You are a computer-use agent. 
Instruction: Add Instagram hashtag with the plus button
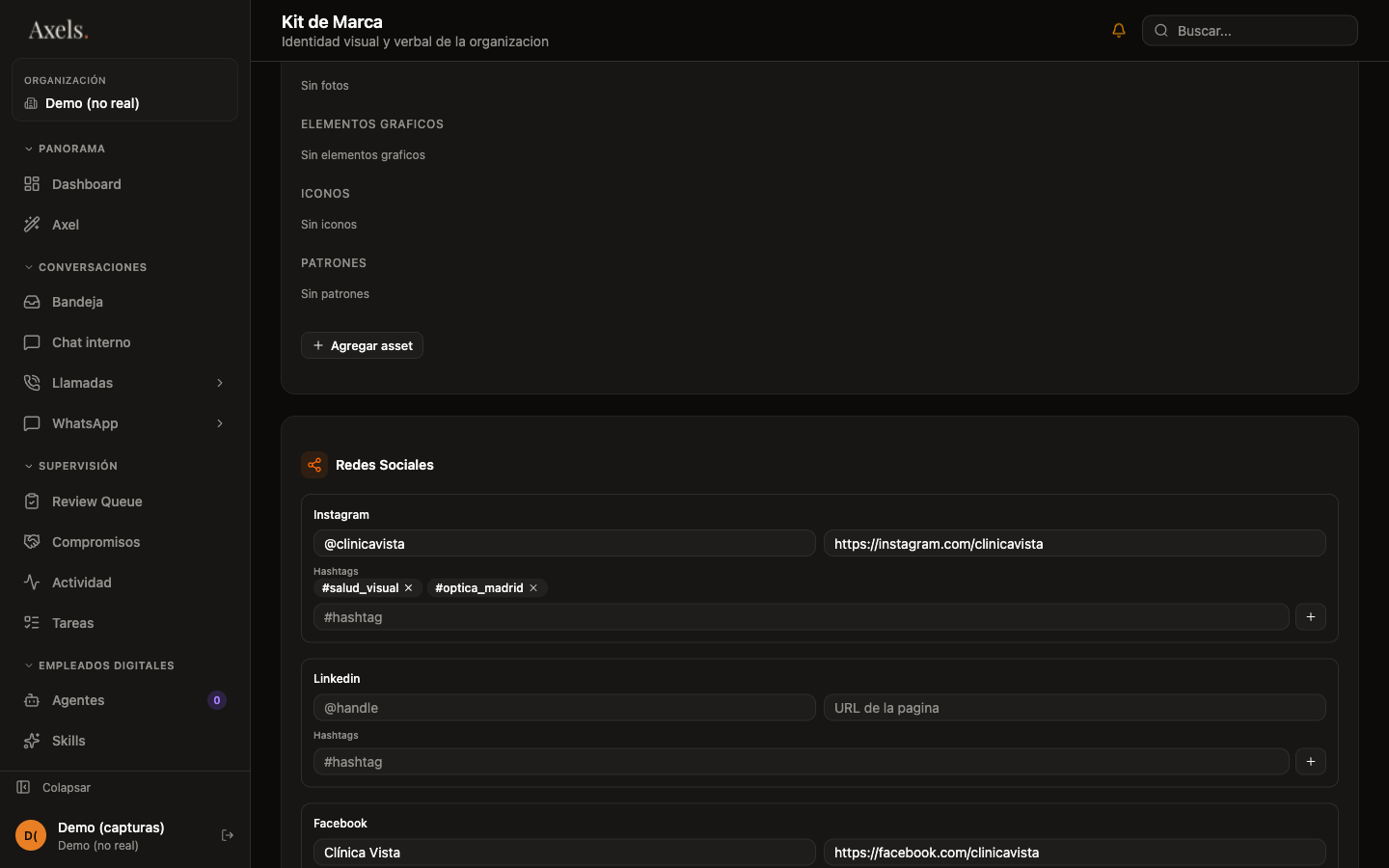click(x=1311, y=617)
